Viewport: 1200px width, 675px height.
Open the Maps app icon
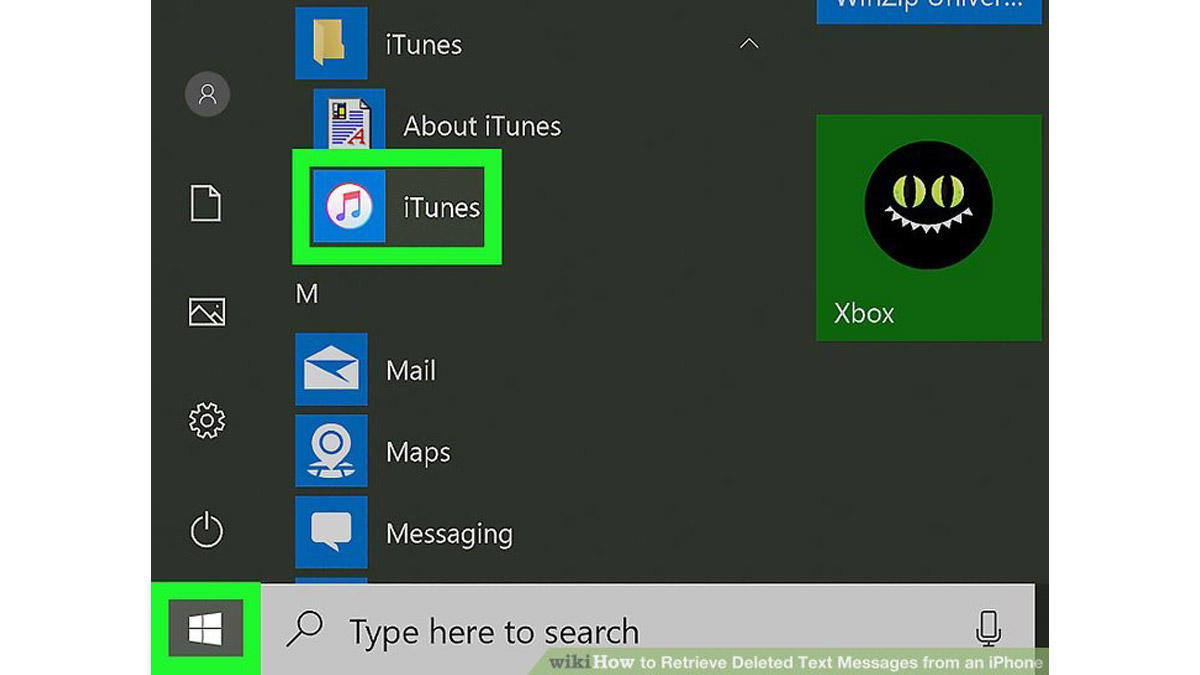pos(331,451)
